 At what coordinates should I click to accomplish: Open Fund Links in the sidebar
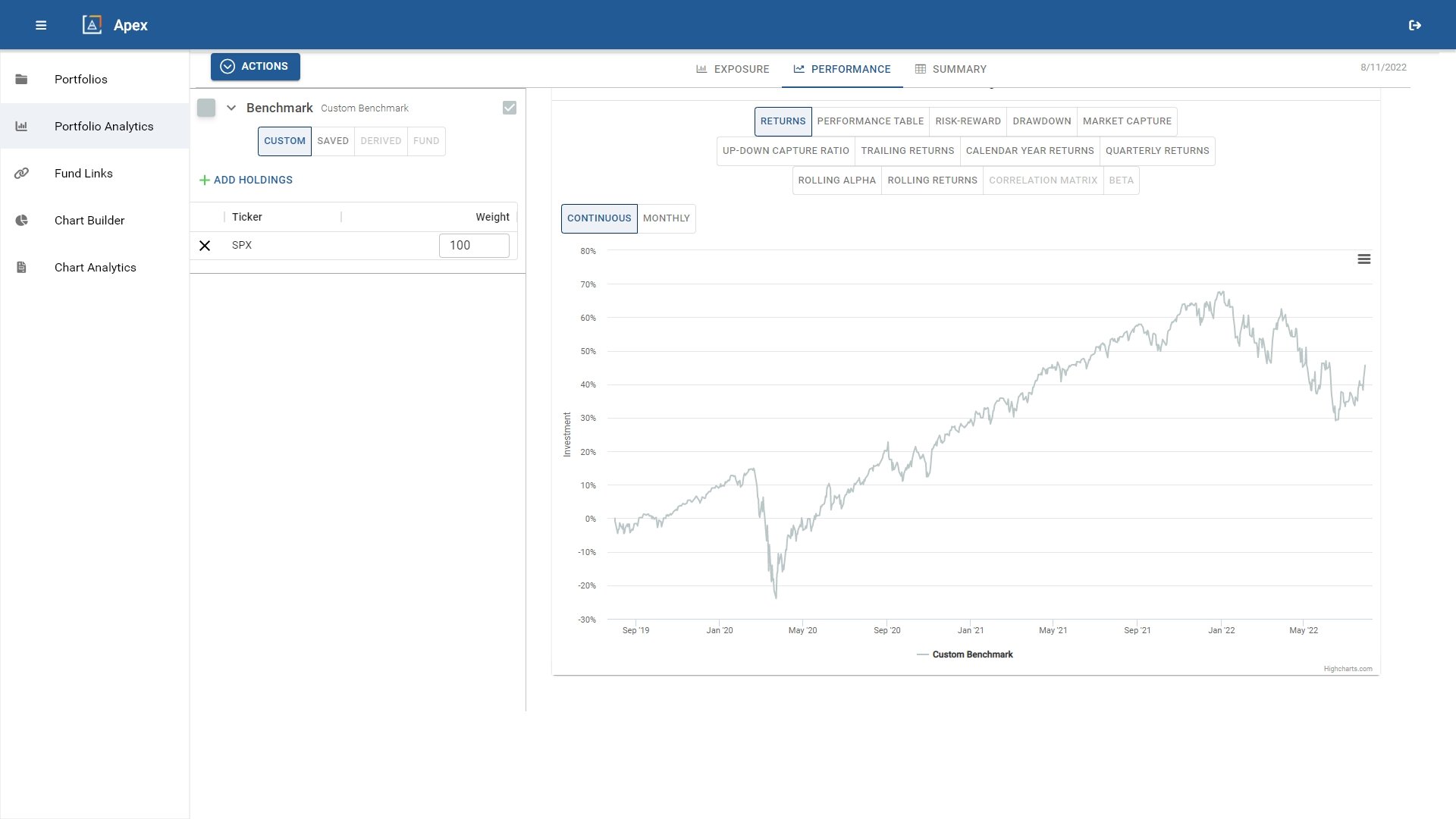(95, 173)
